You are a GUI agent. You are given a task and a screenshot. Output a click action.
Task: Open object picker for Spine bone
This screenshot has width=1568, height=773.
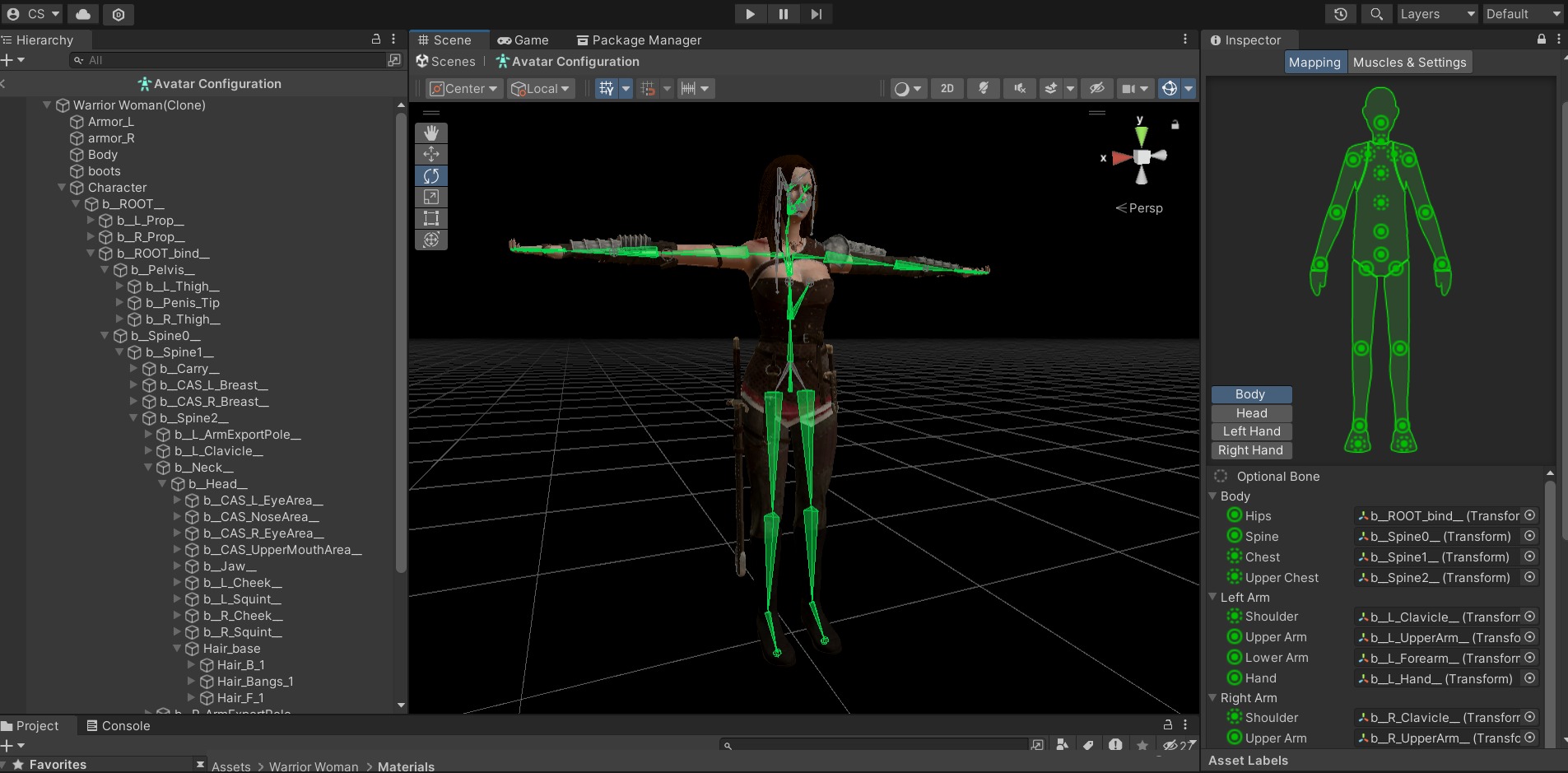coord(1529,536)
